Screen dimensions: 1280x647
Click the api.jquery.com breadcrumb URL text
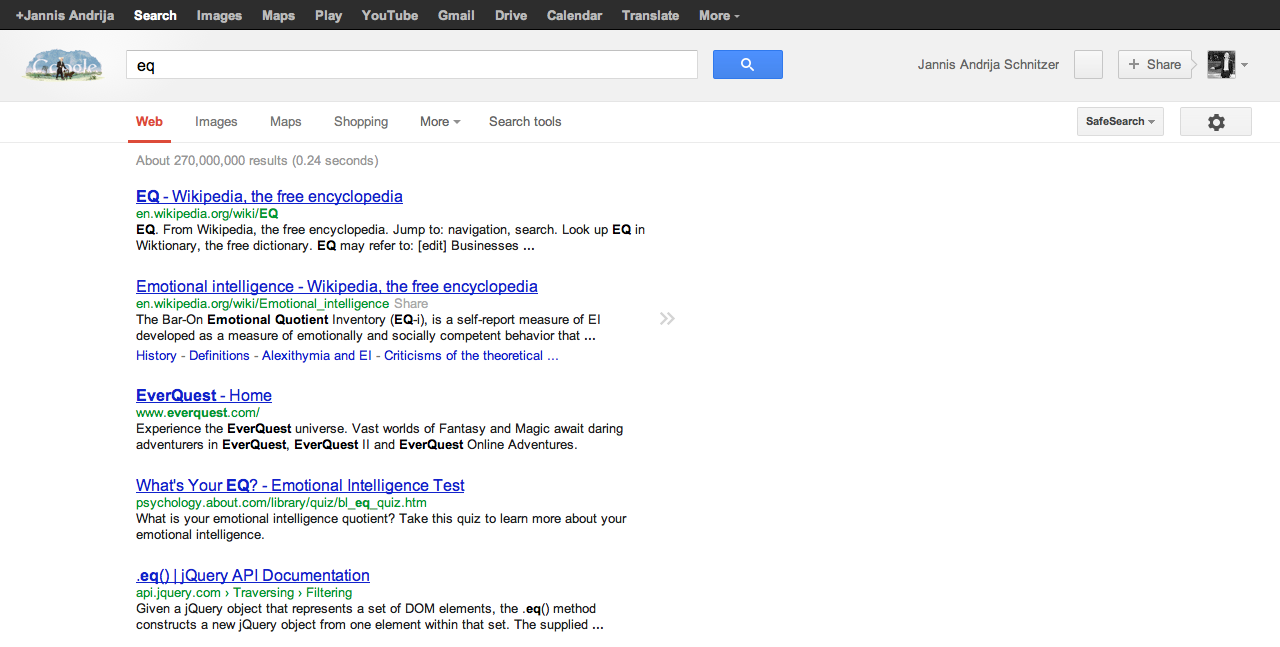[244, 592]
